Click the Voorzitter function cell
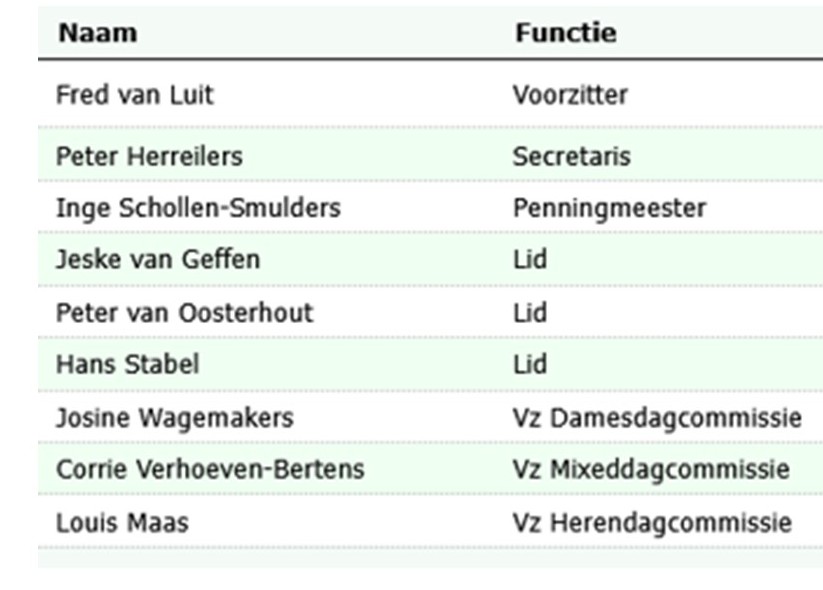This screenshot has width=823, height=590. click(570, 96)
